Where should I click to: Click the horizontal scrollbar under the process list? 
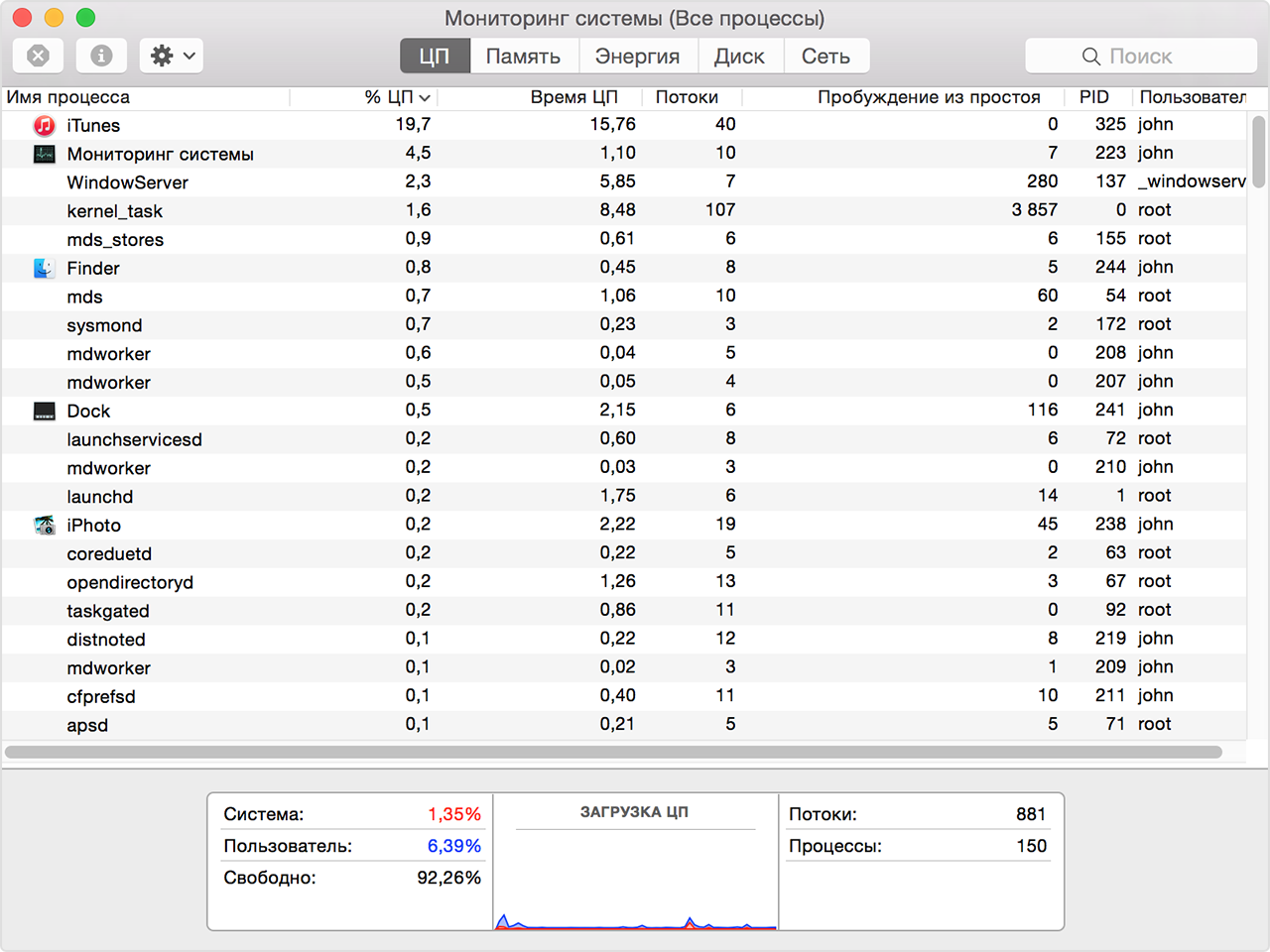pos(613,752)
